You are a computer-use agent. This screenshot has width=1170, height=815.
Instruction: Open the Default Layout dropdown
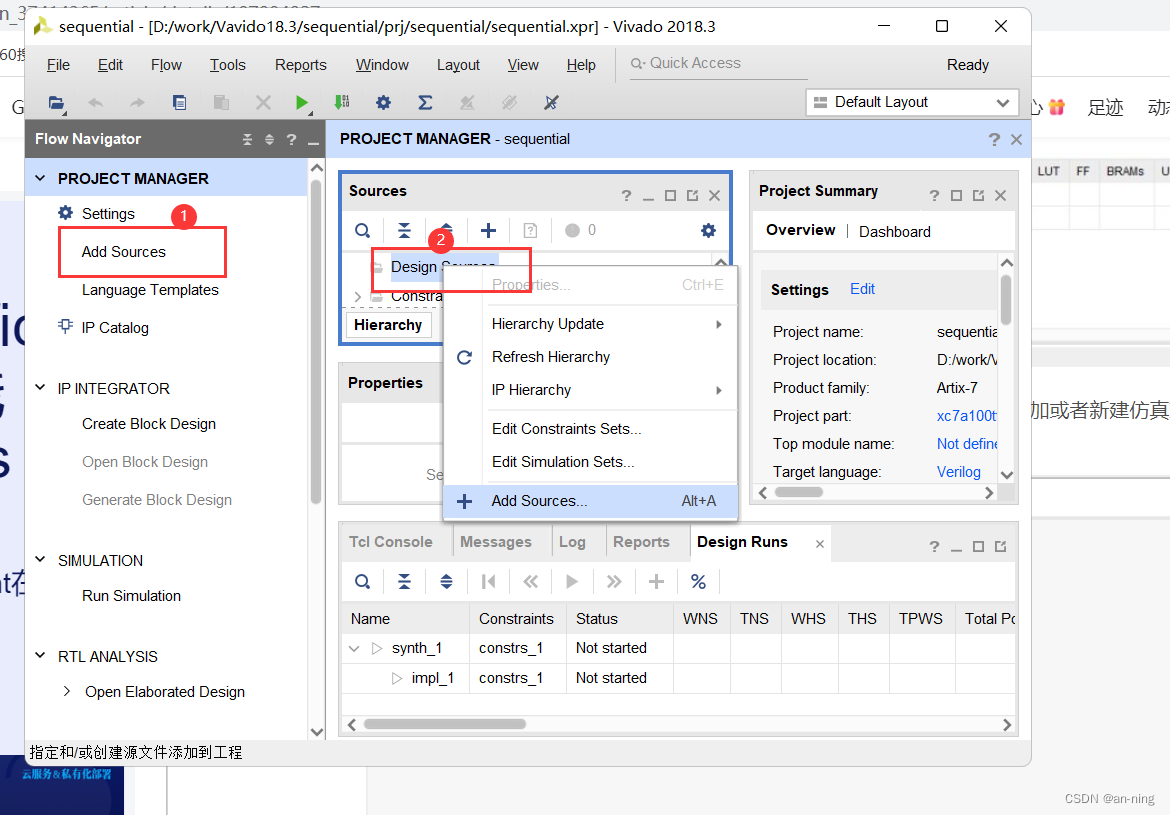912,102
